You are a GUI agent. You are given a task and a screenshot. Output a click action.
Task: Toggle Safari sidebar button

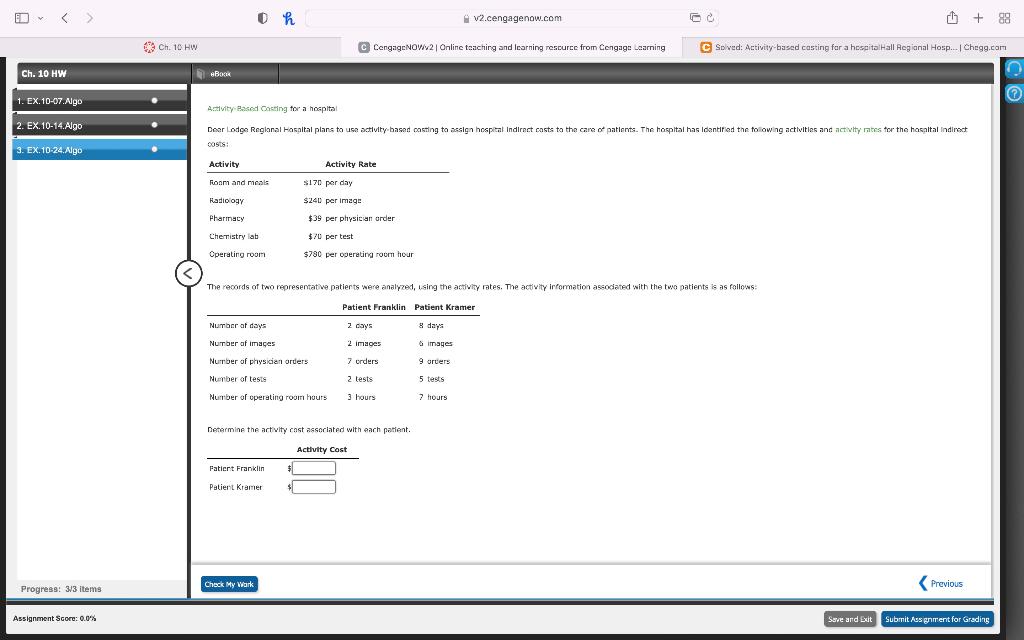[x=22, y=18]
